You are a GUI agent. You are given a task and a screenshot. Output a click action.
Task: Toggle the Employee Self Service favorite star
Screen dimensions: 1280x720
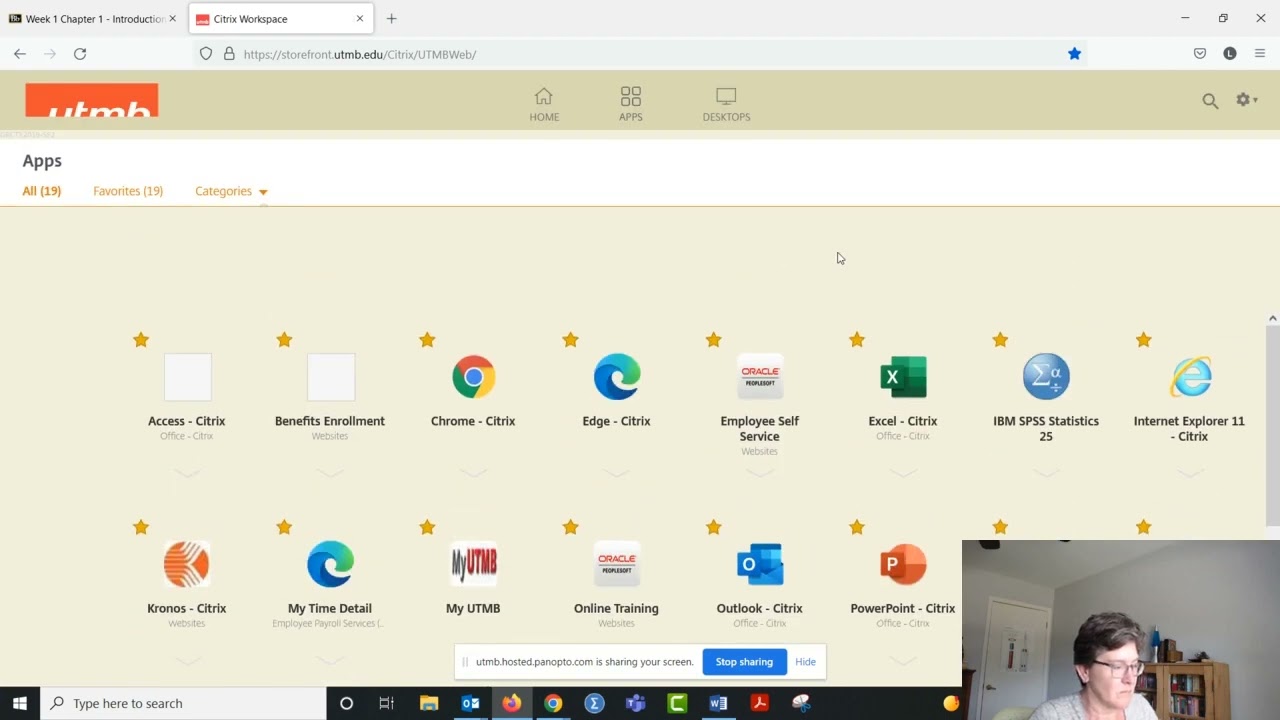[x=713, y=340]
